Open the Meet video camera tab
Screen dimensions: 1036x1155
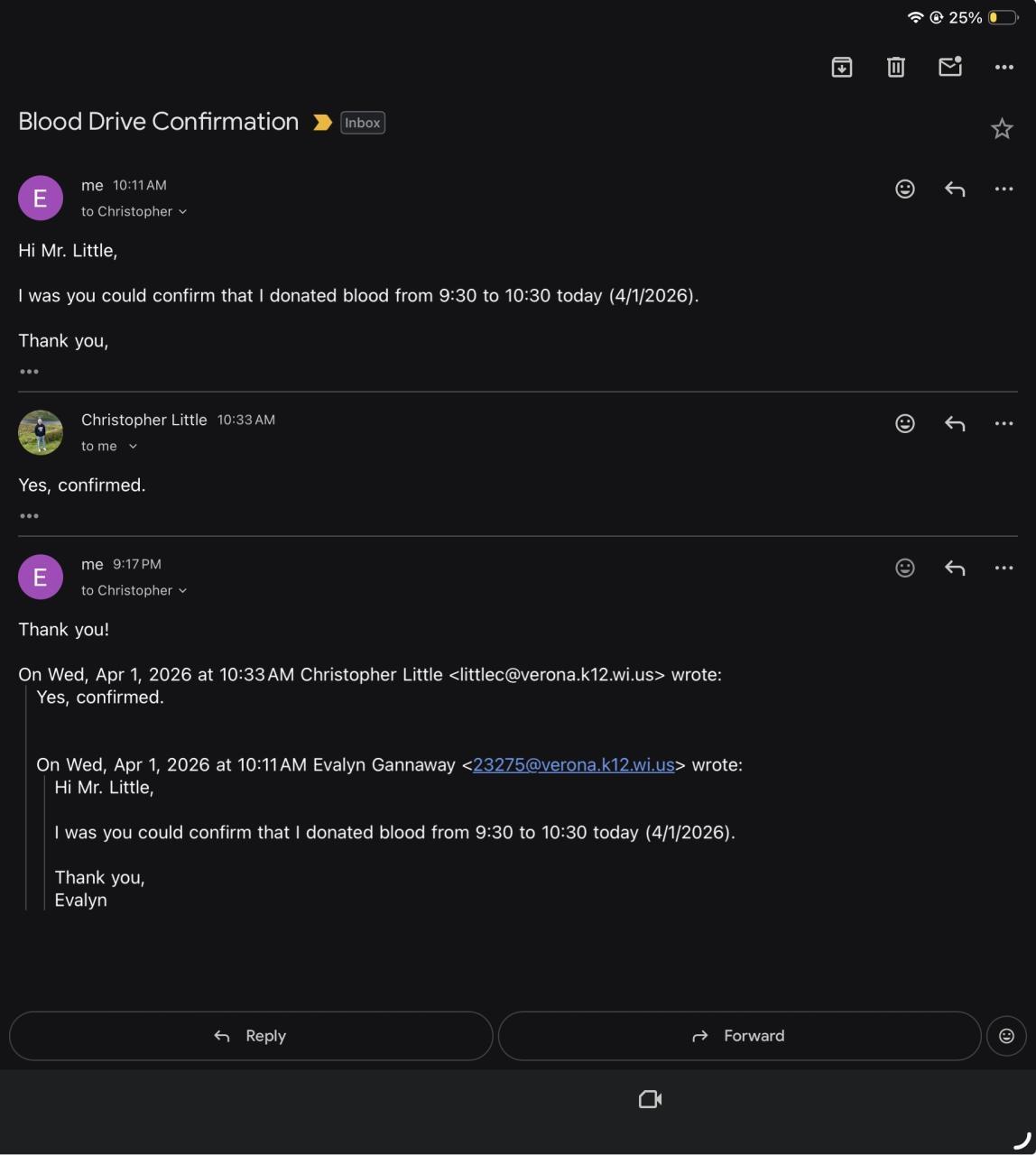pos(650,1099)
